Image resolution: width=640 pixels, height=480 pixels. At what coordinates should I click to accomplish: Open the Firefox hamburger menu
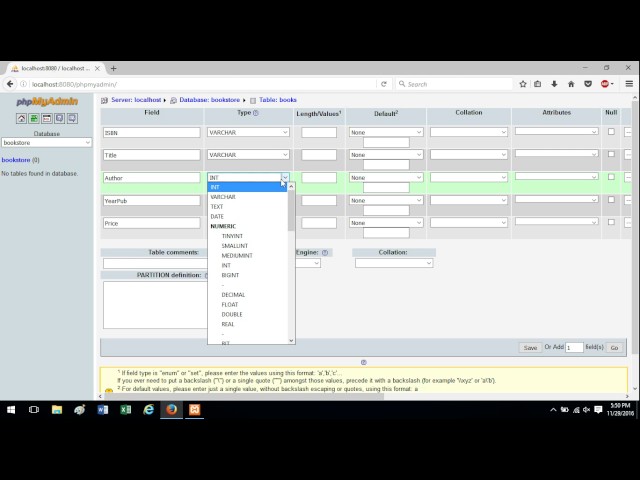pyautogui.click(x=629, y=84)
